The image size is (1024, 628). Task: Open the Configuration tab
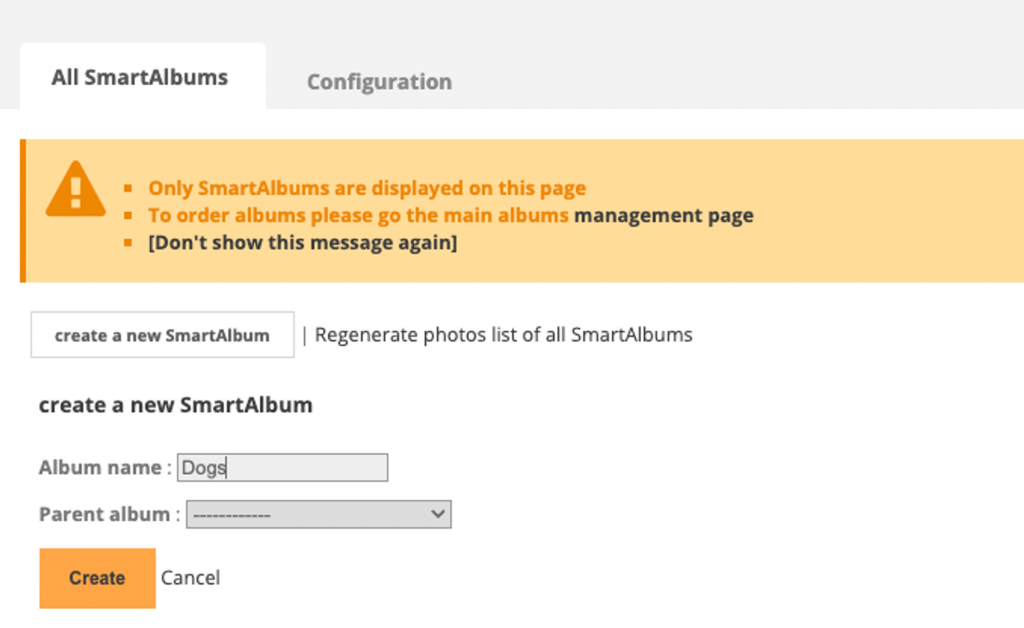379,82
